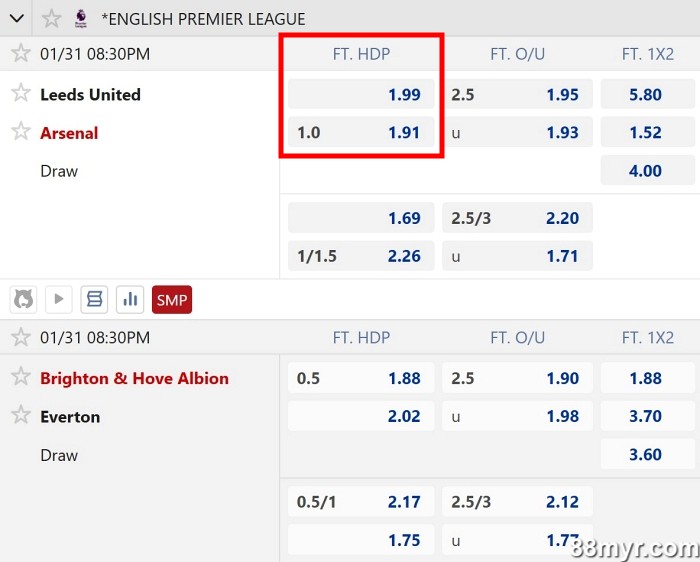This screenshot has width=700, height=562.
Task: Click the first FT. 1X2 column header
Action: tap(647, 54)
